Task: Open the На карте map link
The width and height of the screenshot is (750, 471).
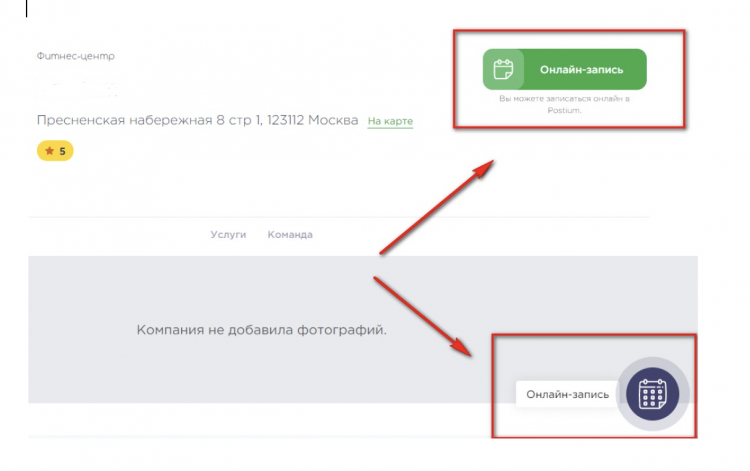Action: [x=390, y=122]
